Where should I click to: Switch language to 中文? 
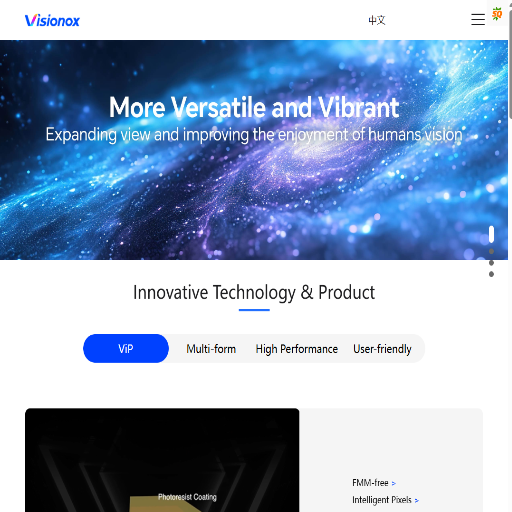377,20
